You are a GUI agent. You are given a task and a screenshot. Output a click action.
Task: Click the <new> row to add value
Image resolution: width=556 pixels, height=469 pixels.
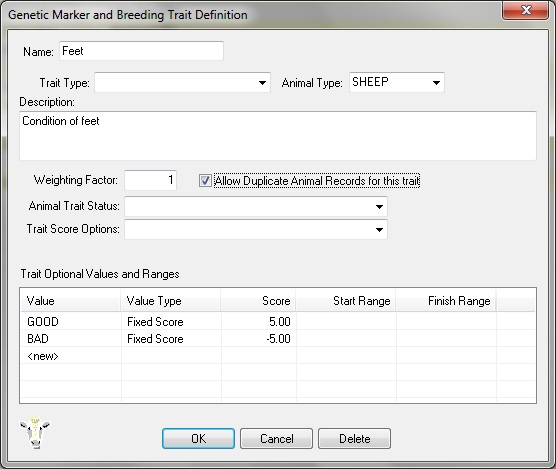click(x=277, y=356)
